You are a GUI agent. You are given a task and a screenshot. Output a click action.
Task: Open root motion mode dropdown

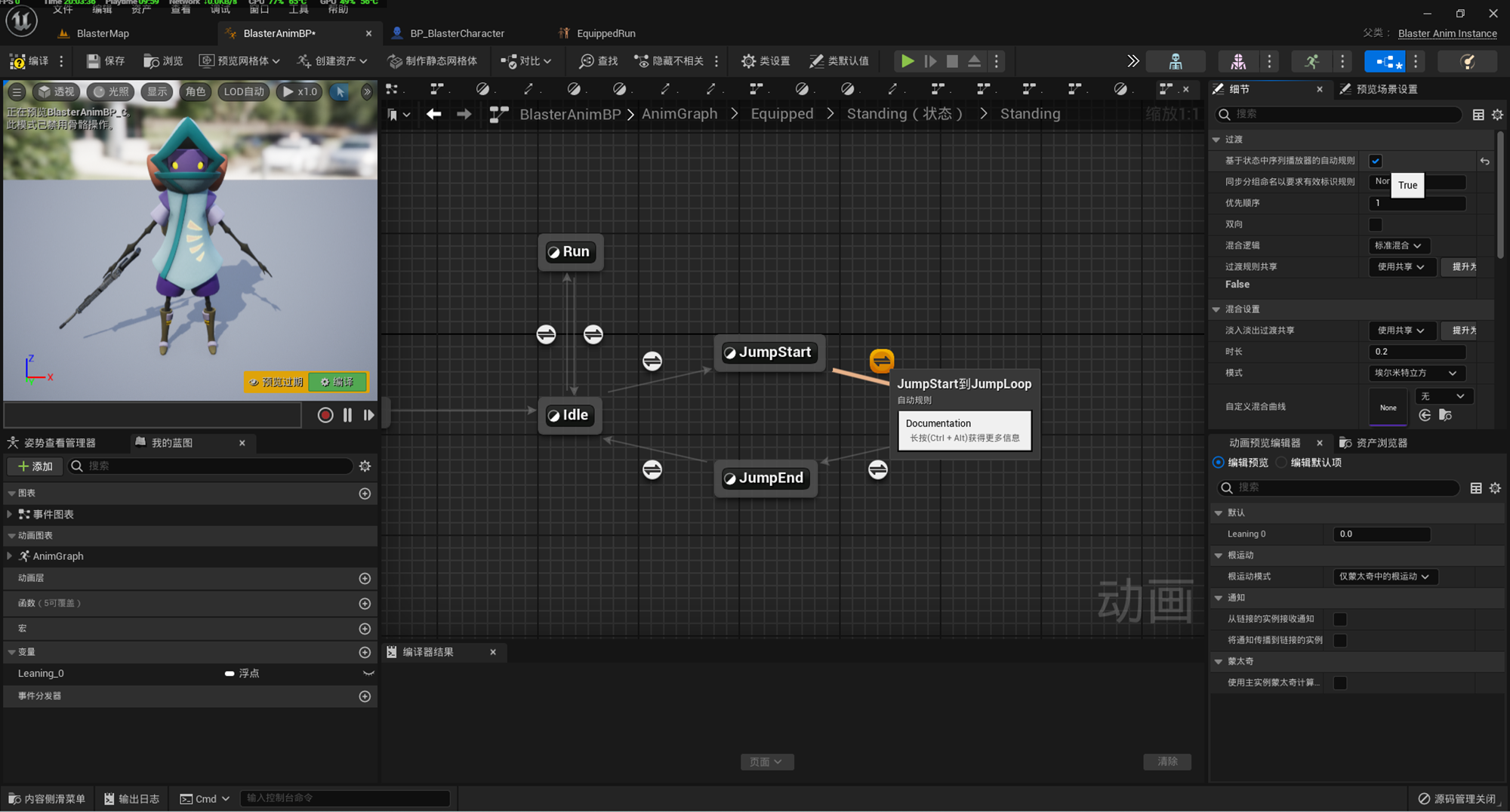point(1385,577)
